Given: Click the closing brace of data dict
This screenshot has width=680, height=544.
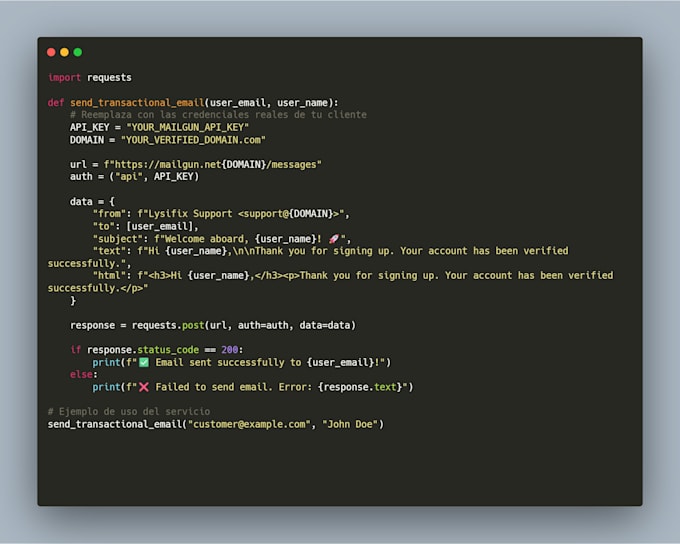Looking at the screenshot, I should [73, 301].
